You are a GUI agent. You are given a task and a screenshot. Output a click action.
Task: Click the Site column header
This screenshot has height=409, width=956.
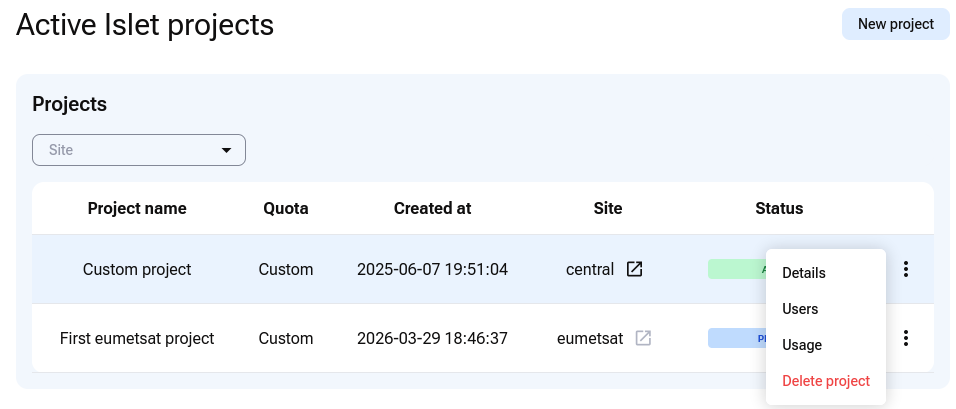click(x=608, y=208)
